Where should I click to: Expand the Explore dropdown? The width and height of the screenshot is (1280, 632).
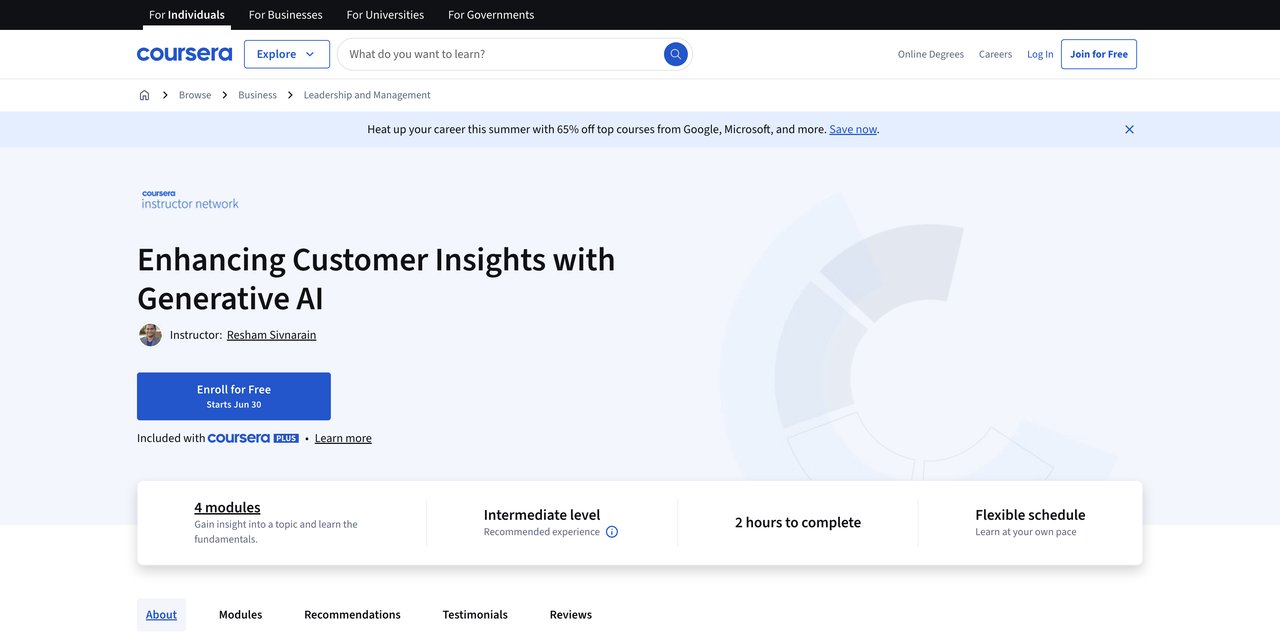(x=286, y=54)
